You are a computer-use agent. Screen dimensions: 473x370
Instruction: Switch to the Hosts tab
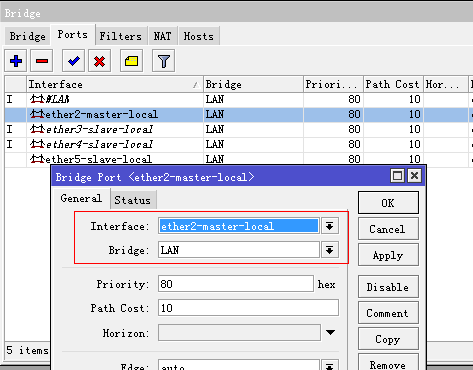pos(199,36)
